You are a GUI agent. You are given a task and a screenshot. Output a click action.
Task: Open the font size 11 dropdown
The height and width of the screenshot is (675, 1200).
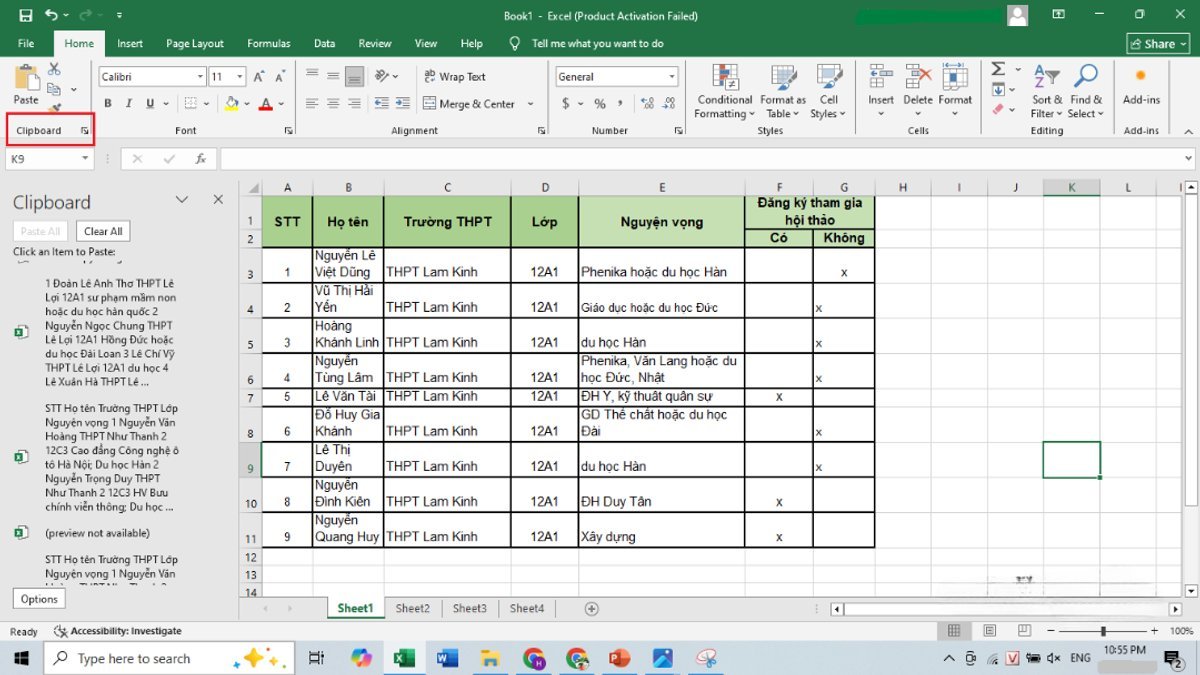point(240,77)
